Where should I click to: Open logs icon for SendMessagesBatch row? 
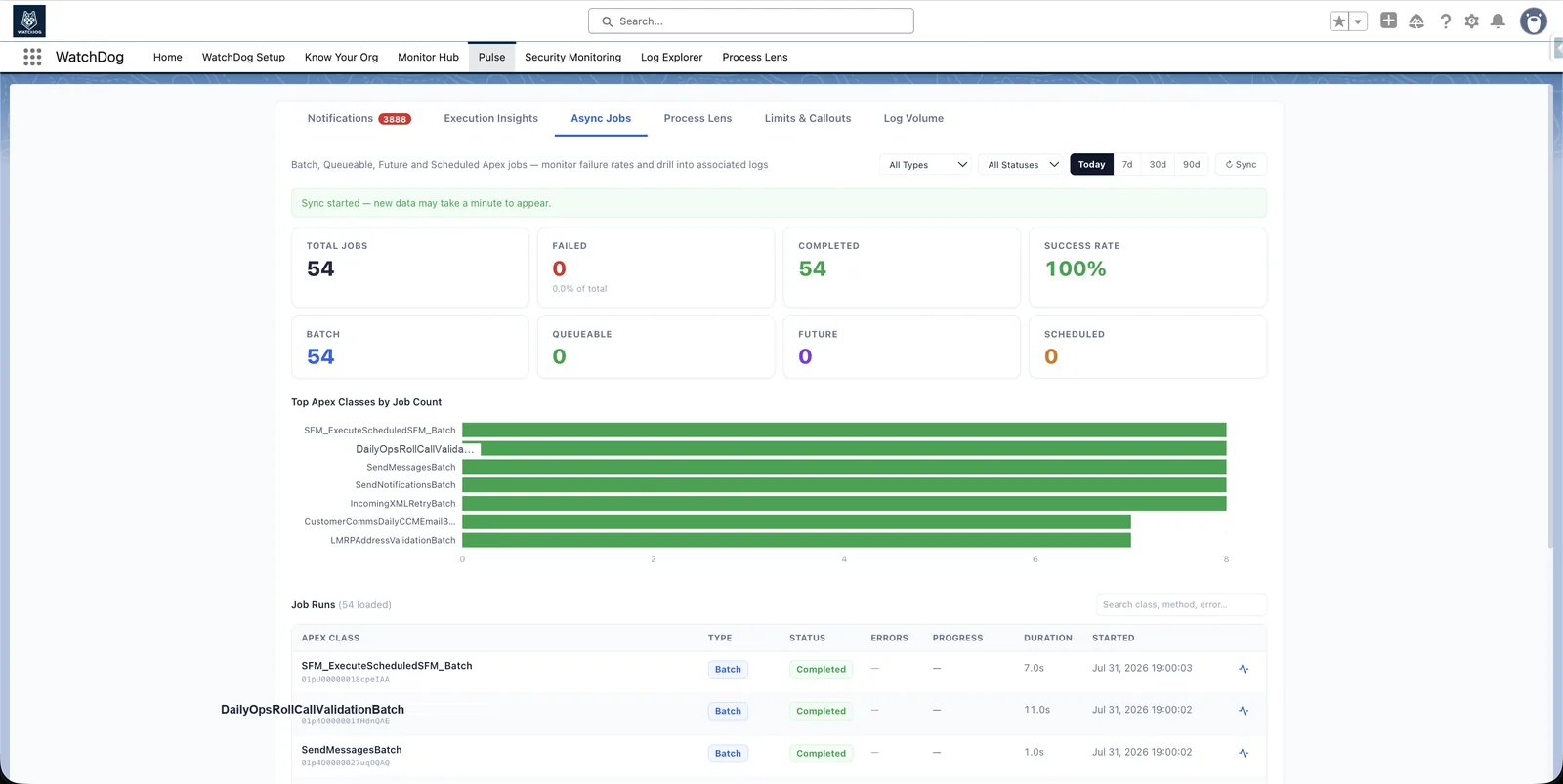(x=1244, y=753)
